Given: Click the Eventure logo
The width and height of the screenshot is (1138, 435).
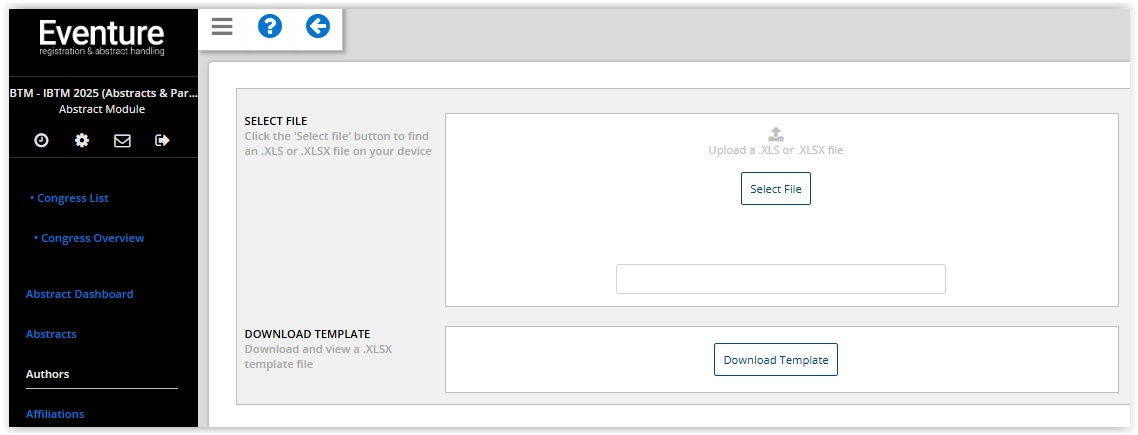Looking at the screenshot, I should (102, 36).
